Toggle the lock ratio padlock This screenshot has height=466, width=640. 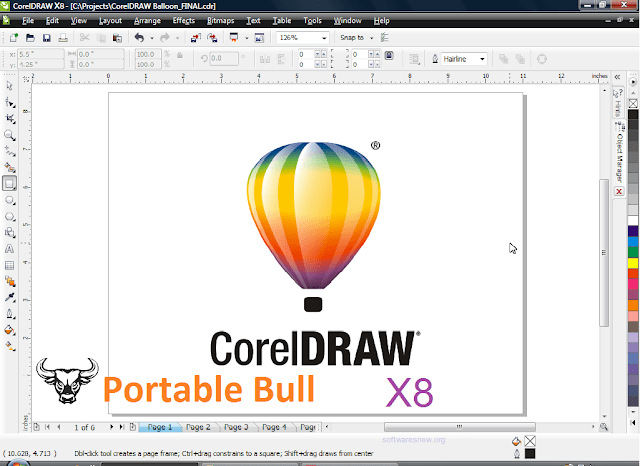[x=180, y=55]
